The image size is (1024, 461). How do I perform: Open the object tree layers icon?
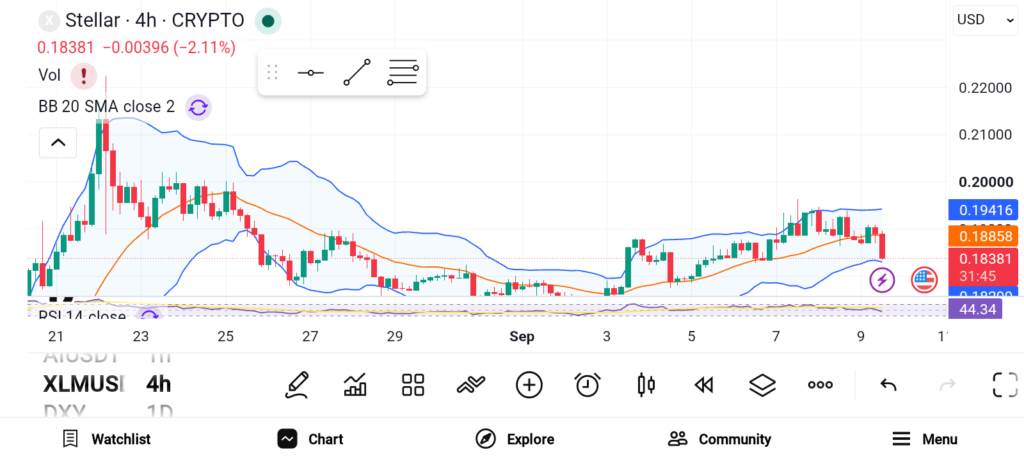tap(761, 385)
